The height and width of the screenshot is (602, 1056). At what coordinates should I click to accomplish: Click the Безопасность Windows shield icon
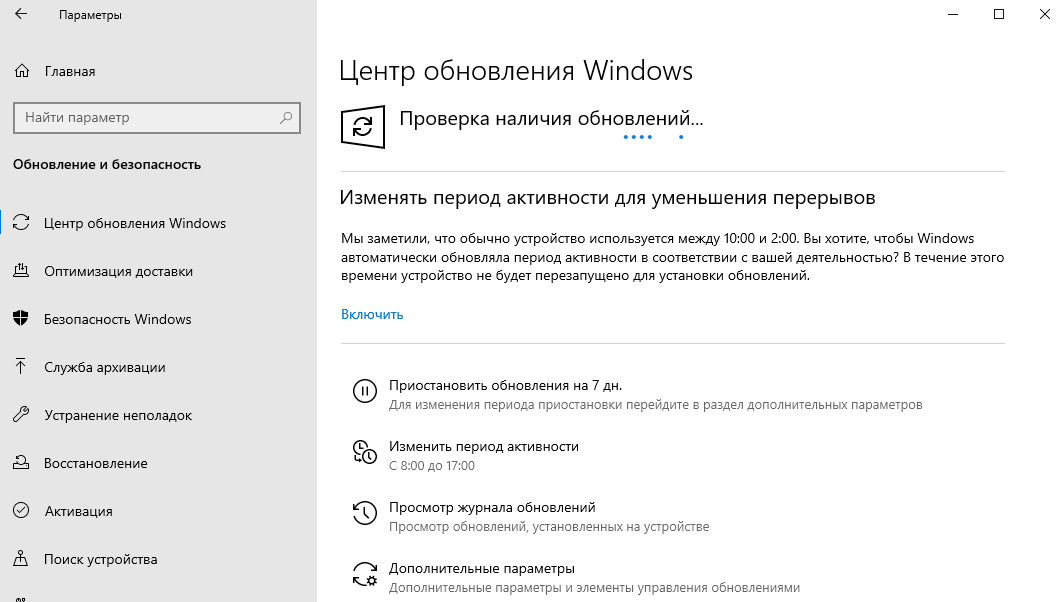tap(21, 319)
